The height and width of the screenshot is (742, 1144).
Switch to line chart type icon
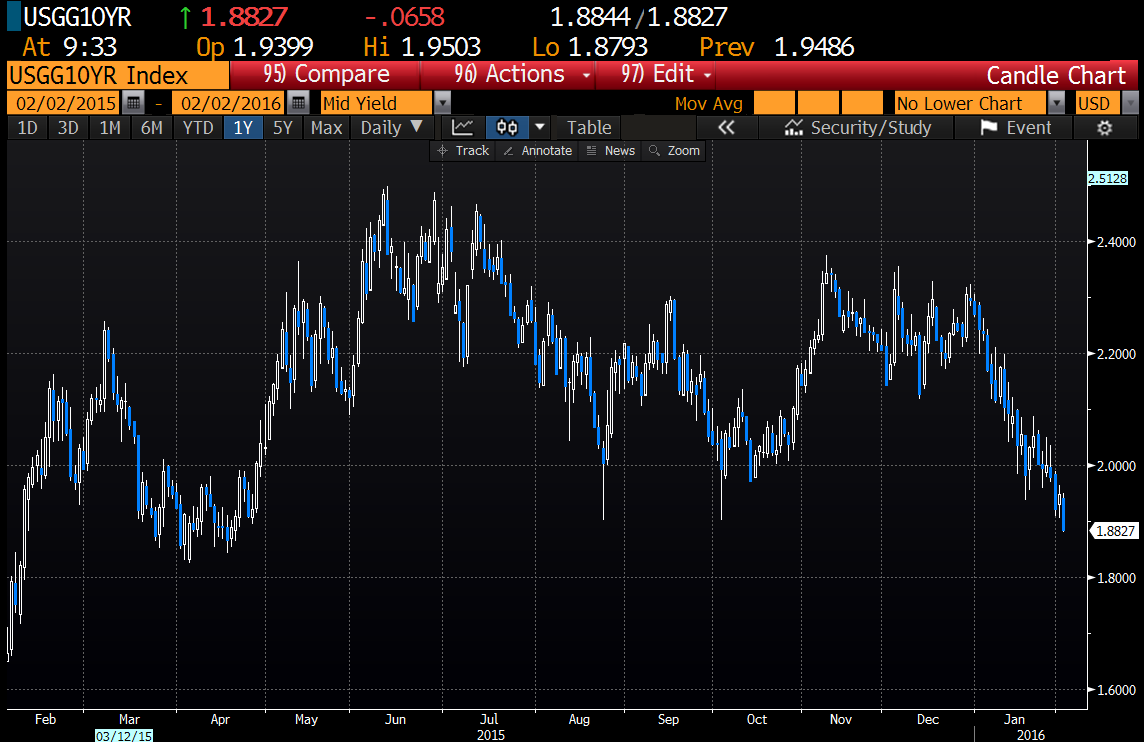462,128
